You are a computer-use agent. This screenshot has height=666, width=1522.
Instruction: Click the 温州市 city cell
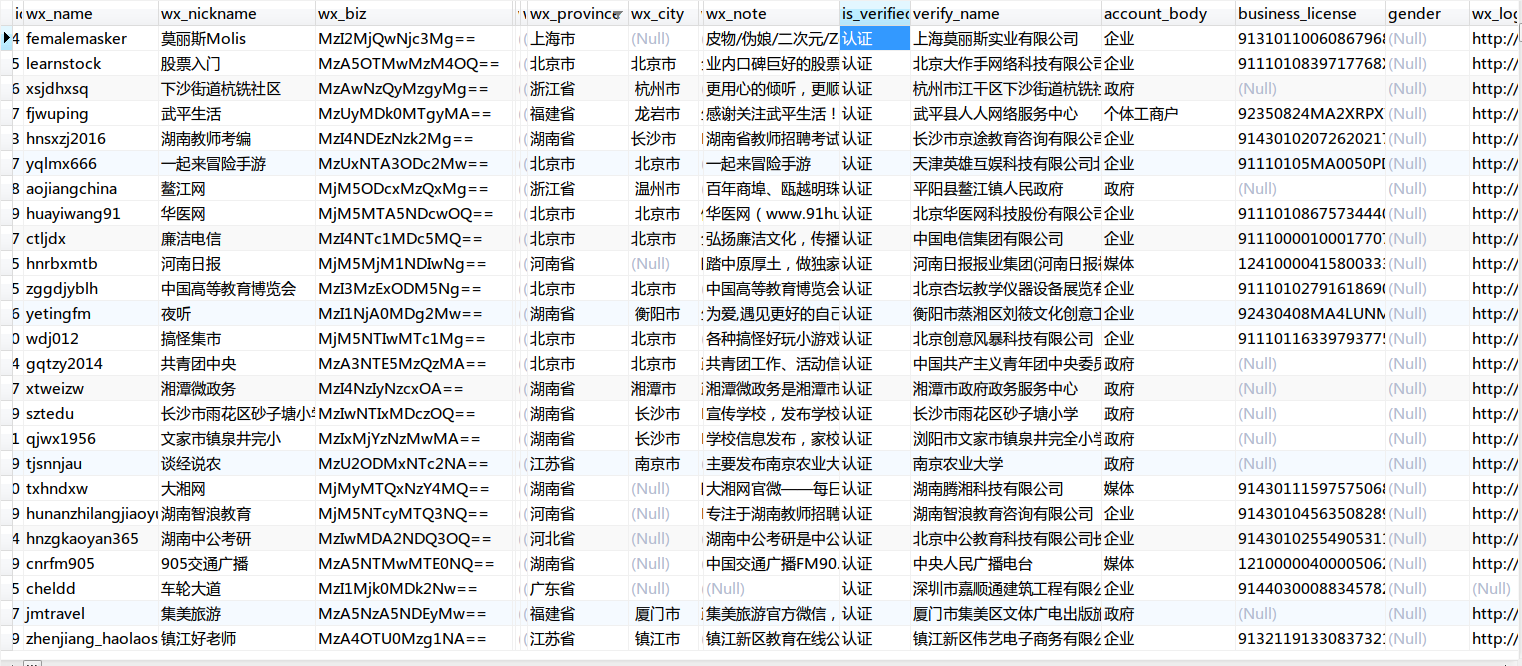click(x=662, y=189)
